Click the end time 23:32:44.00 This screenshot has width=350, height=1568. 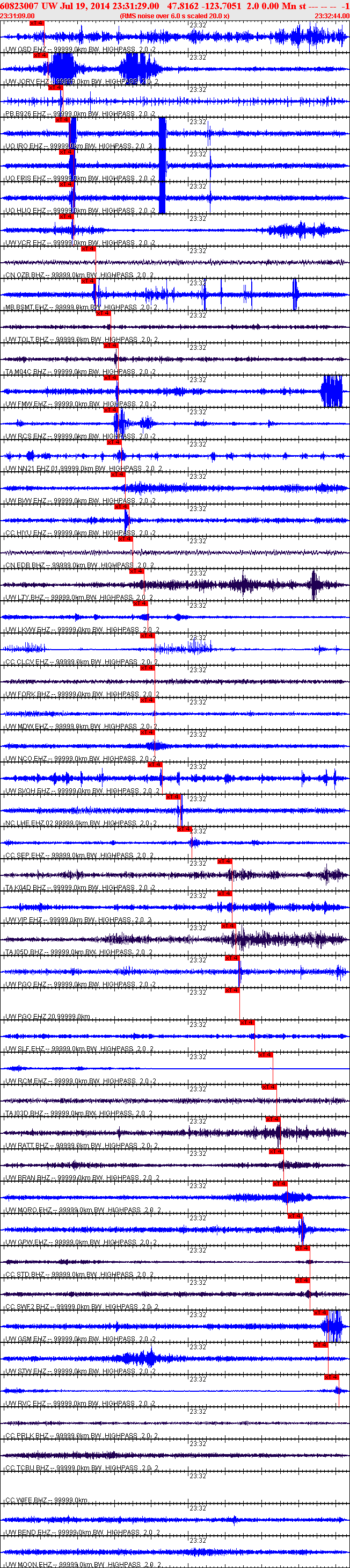332,16
